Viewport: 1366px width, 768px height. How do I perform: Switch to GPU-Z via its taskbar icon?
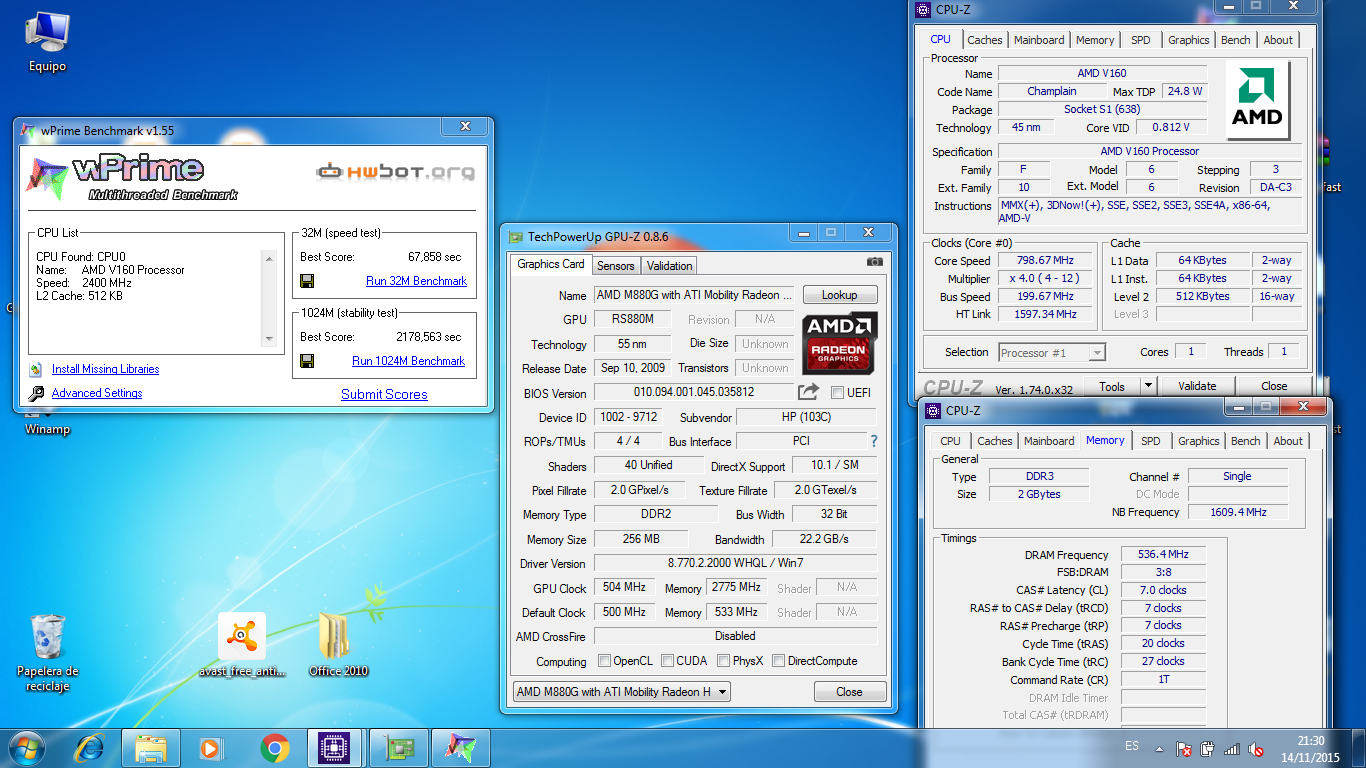point(399,748)
